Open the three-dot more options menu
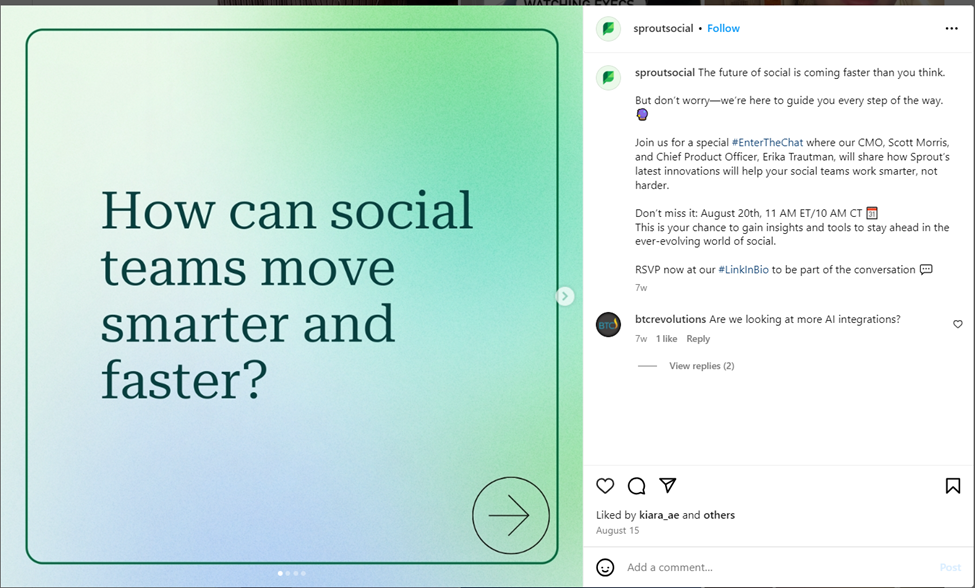Image resolution: width=975 pixels, height=588 pixels. (x=951, y=29)
